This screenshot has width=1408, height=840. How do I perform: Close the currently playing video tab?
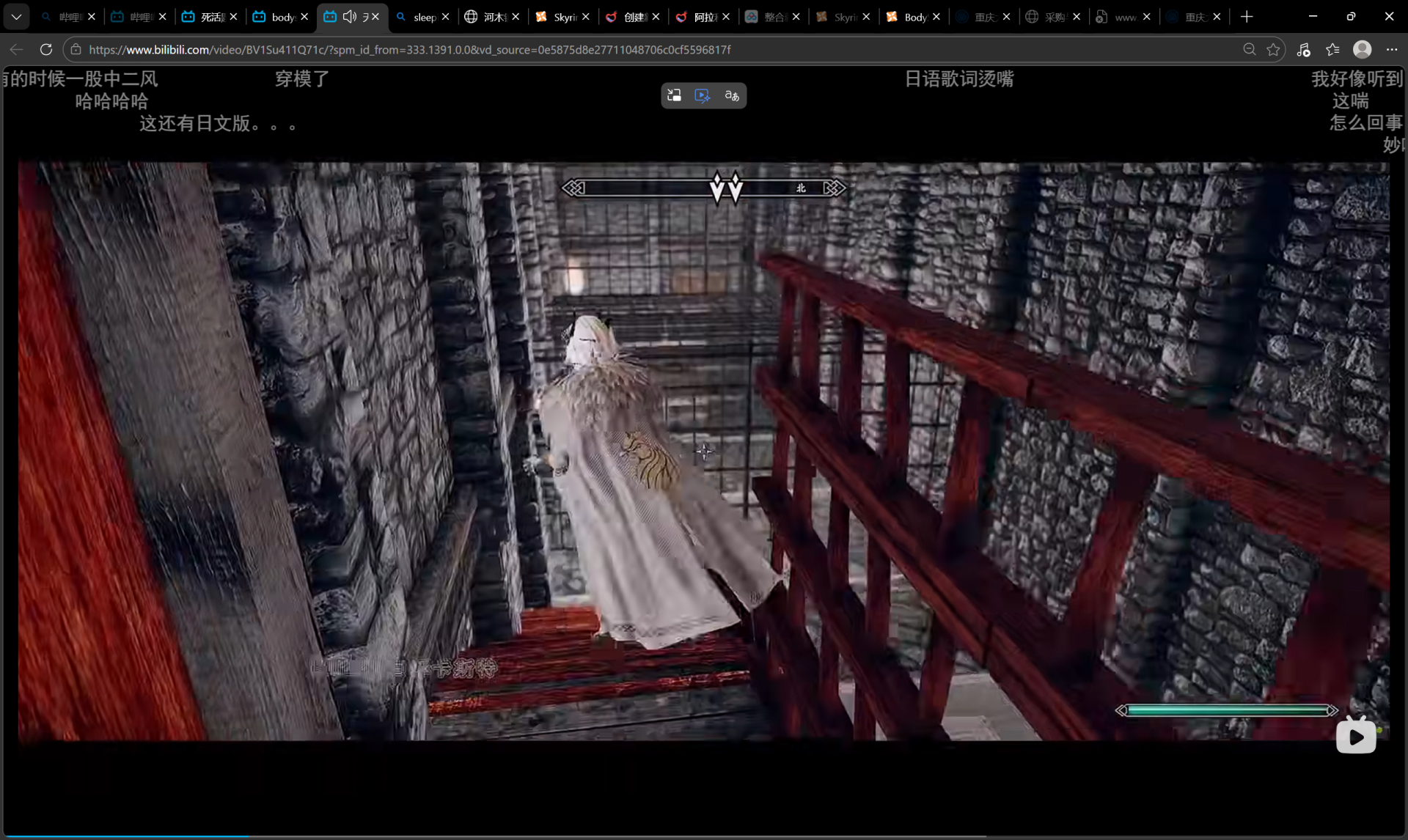point(375,16)
